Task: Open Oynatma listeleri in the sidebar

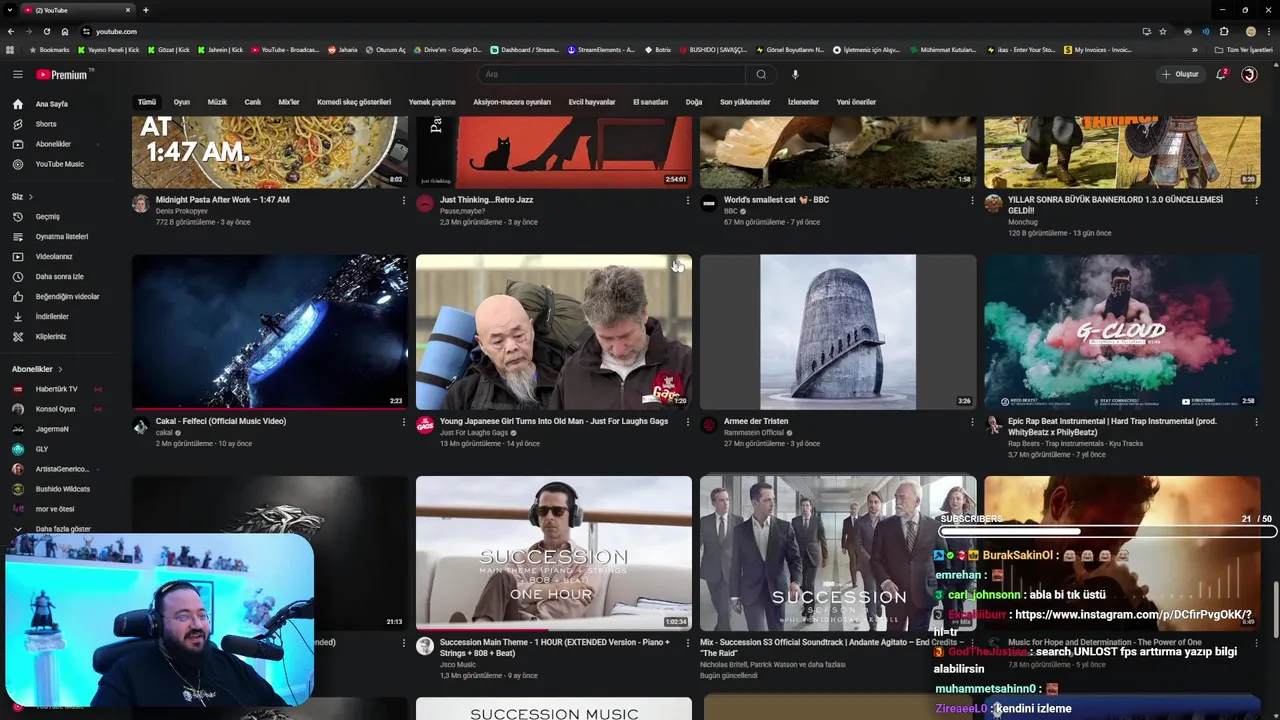Action: tap(62, 237)
